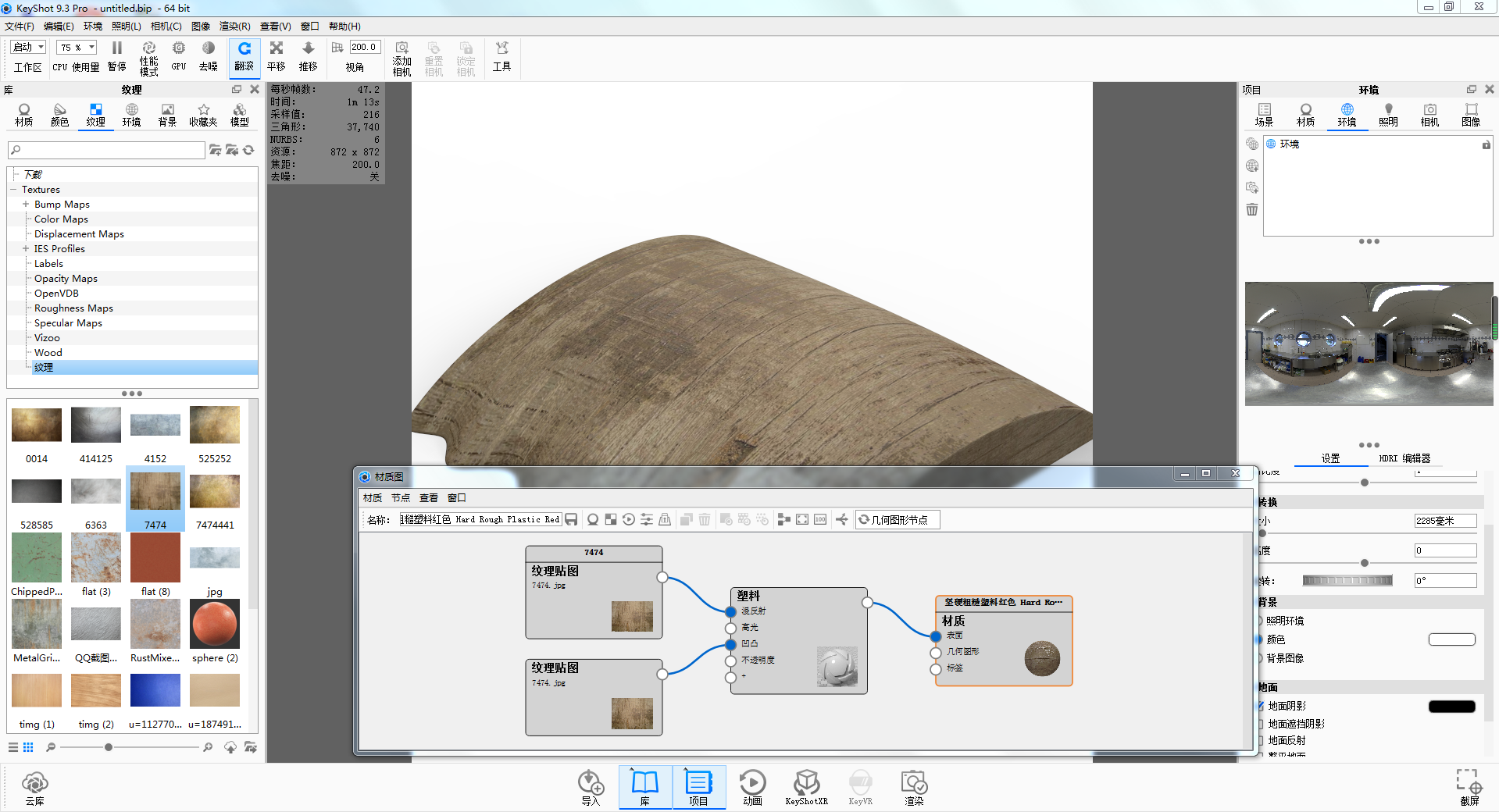Click zoom 100% icon in Material Graph toolbar

(x=820, y=519)
